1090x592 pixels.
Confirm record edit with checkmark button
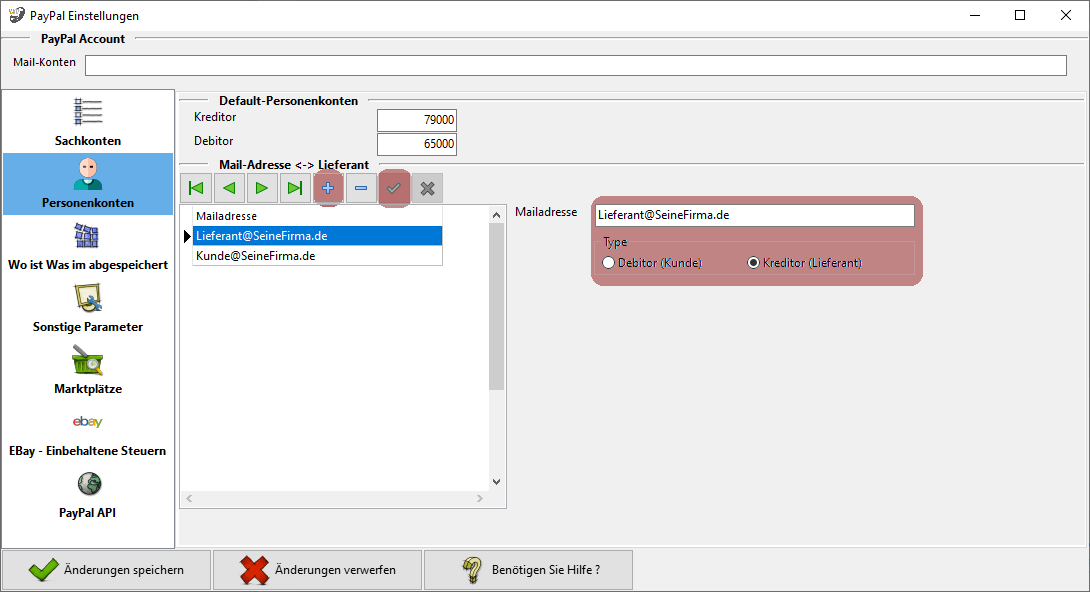tap(394, 188)
